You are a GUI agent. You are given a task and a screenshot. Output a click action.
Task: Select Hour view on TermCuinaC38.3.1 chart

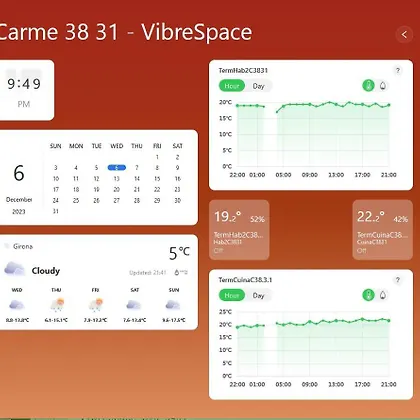click(232, 295)
